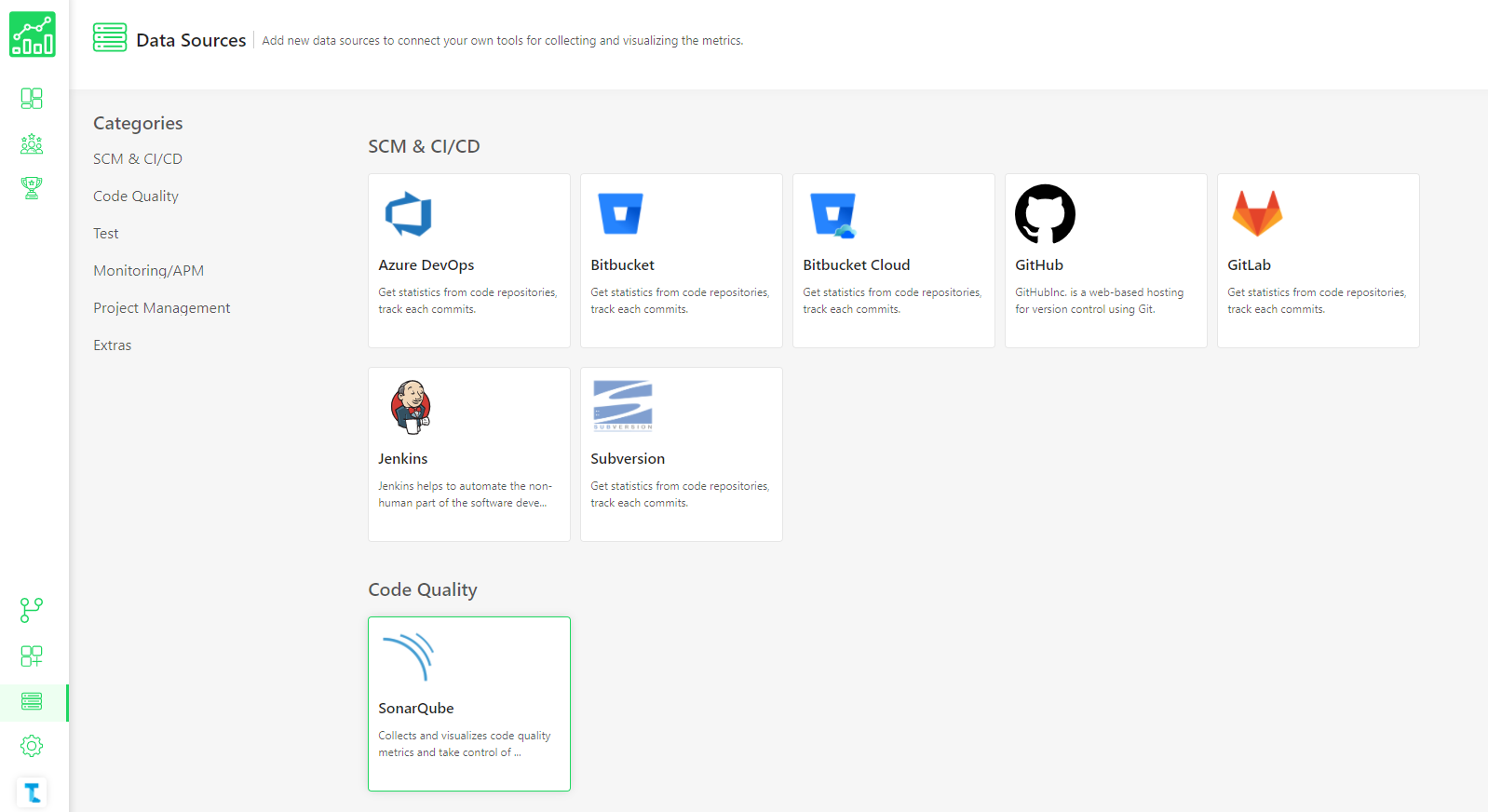Click the Azure DevOps logo

coord(409,214)
